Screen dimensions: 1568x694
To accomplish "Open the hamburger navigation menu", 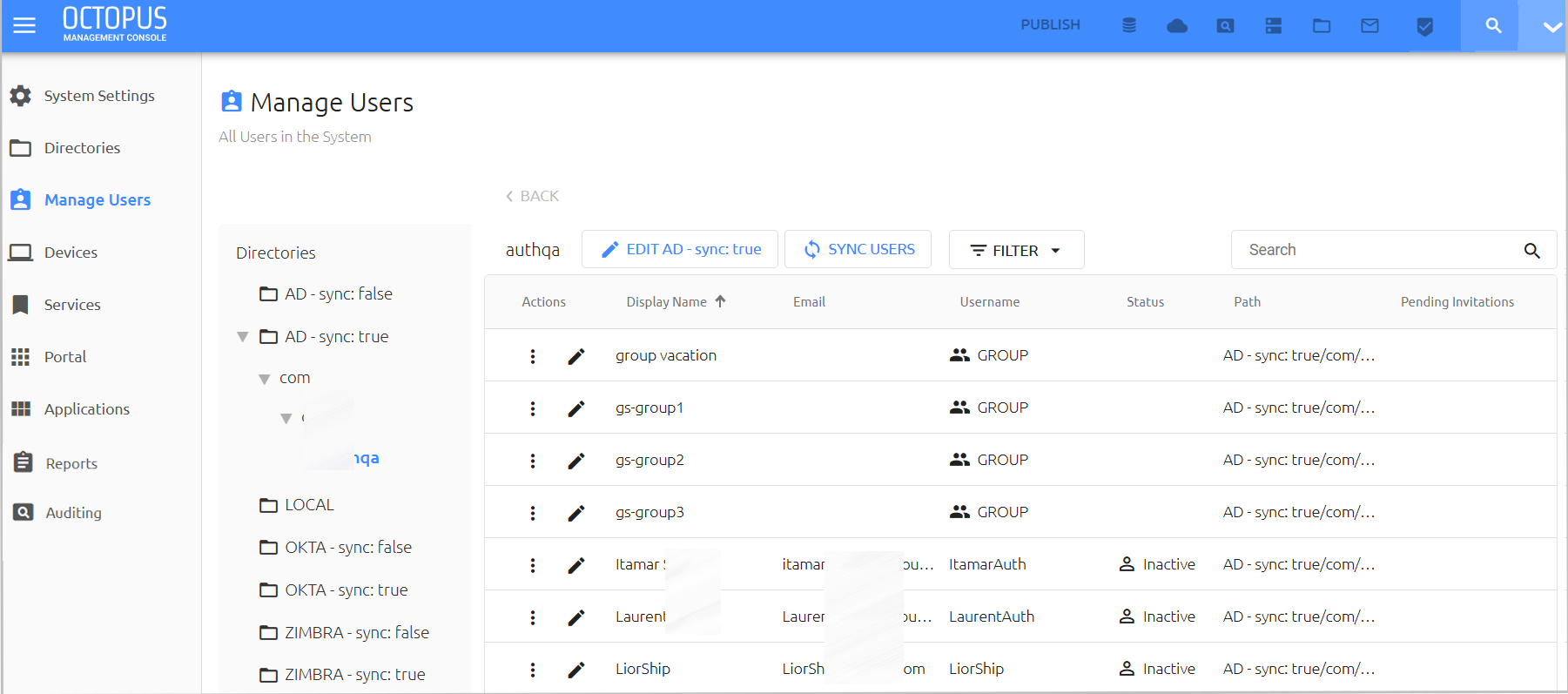I will point(24,25).
